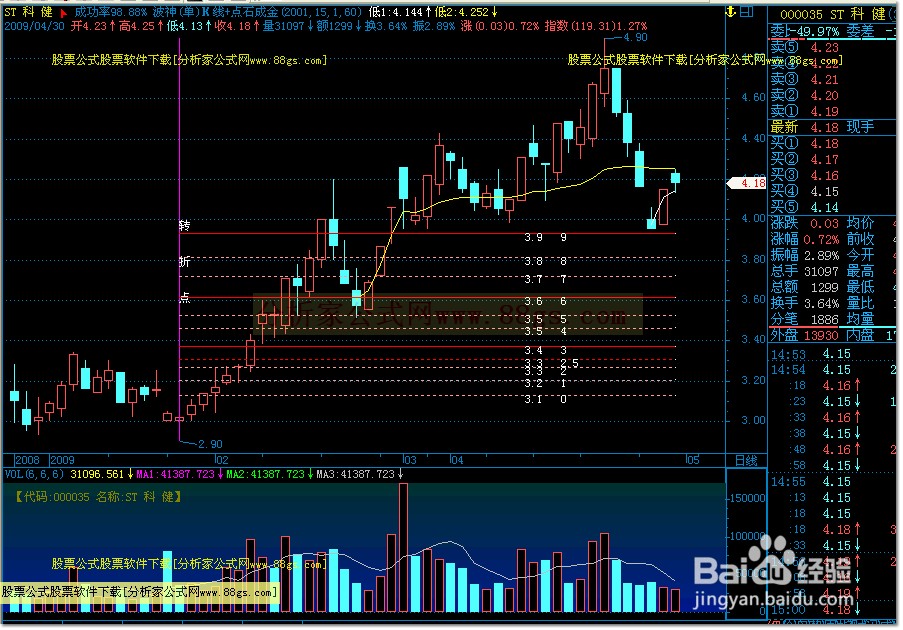The height and width of the screenshot is (630, 903).
Task: Click the 【代码:000035 名称:ST 科健】 label
Action: click(x=98, y=498)
